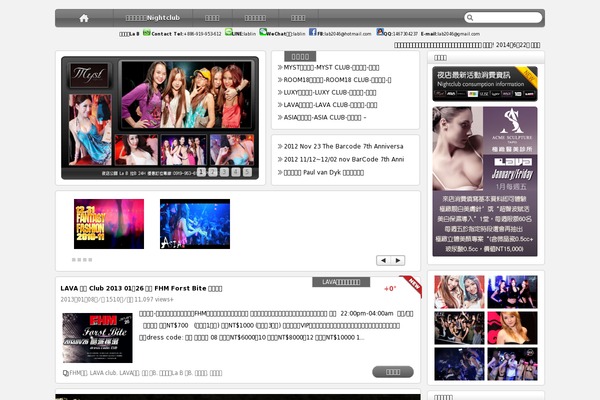This screenshot has height=400, width=600.
Task: Open sidebar photo of blonde woman on pink
Action: (512, 328)
